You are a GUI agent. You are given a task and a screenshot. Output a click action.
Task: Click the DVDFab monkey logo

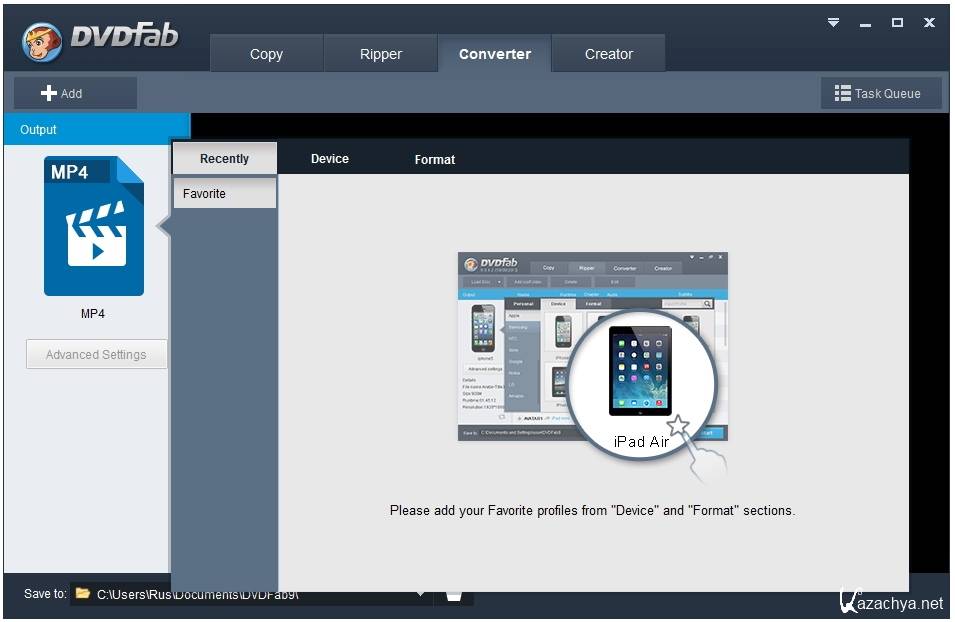(x=41, y=40)
